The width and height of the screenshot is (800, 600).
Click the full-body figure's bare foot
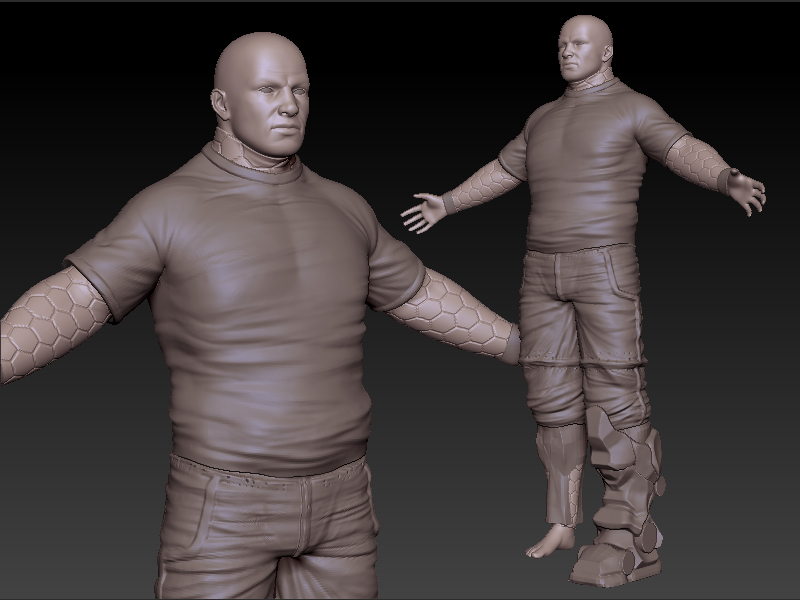550,540
